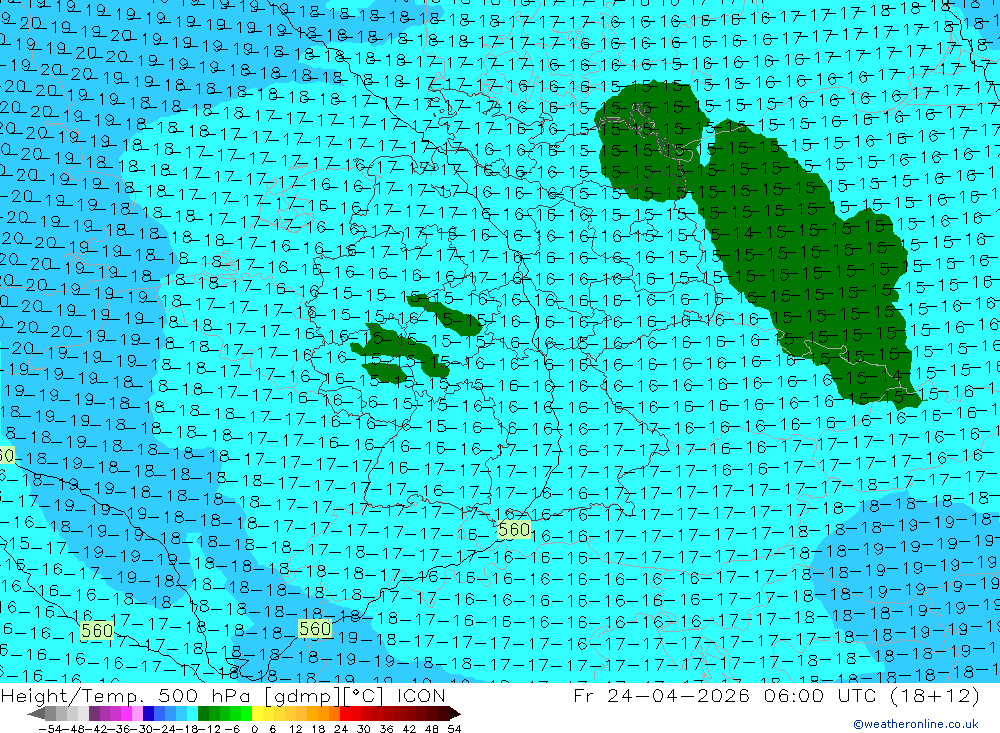Click the "-54" legend value
The image size is (1000, 733).
click(50, 729)
